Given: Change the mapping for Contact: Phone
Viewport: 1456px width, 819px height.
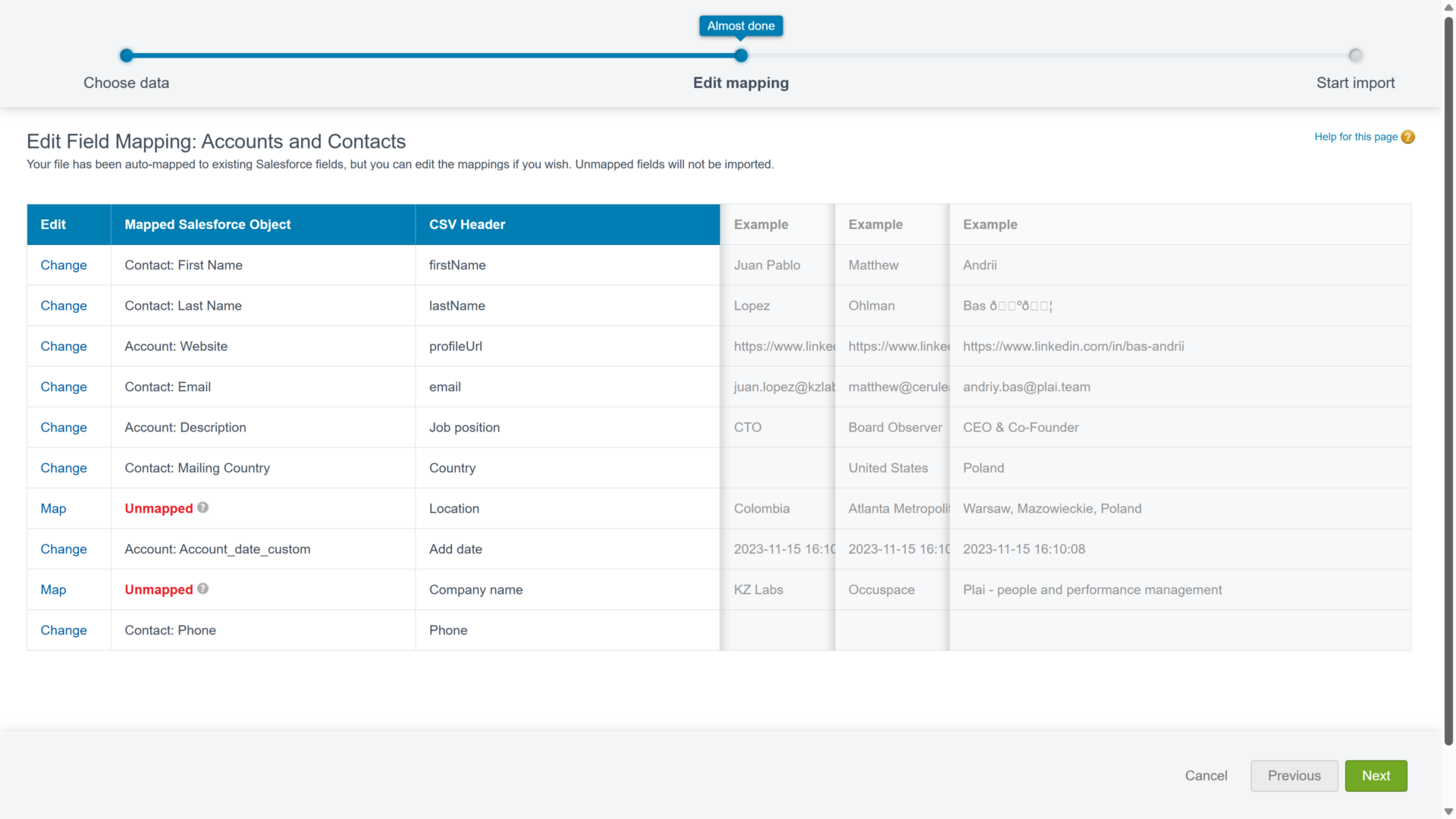Looking at the screenshot, I should (64, 630).
